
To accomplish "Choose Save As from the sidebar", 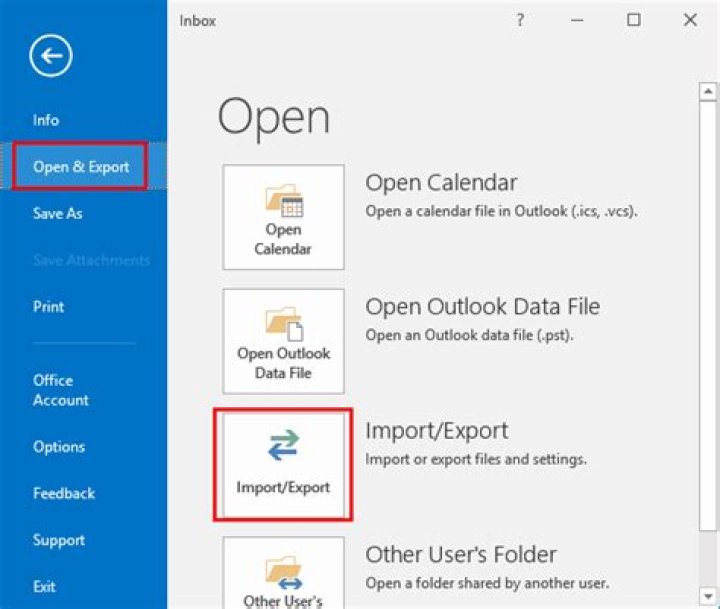I will (x=58, y=213).
